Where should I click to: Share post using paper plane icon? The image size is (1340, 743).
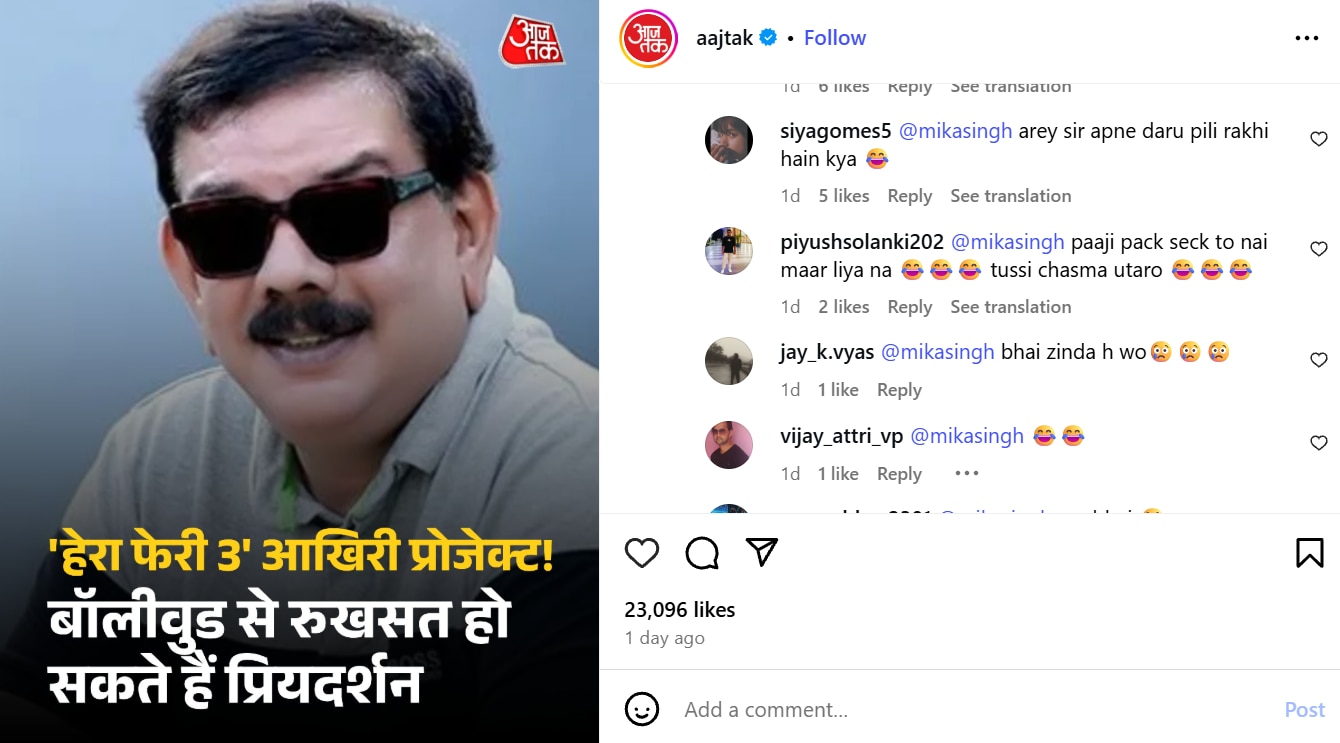762,552
